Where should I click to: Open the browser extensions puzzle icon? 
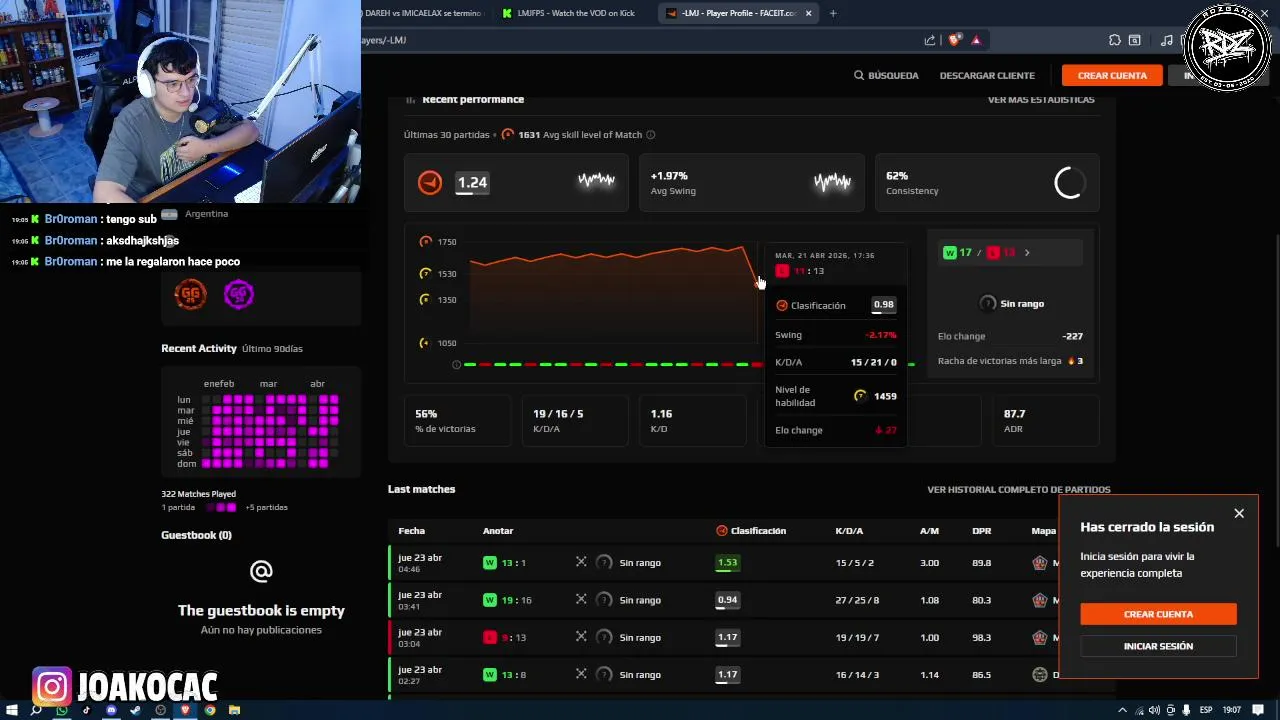coord(1114,40)
